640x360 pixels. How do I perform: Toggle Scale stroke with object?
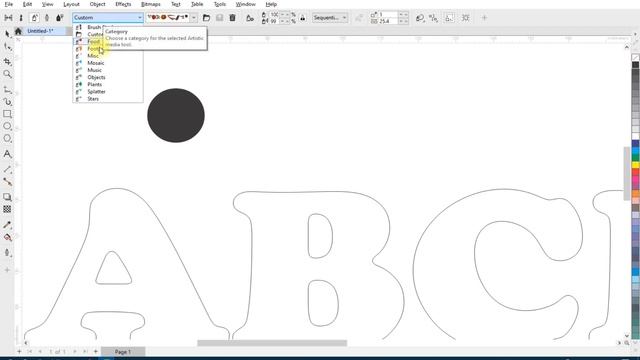click(x=449, y=18)
